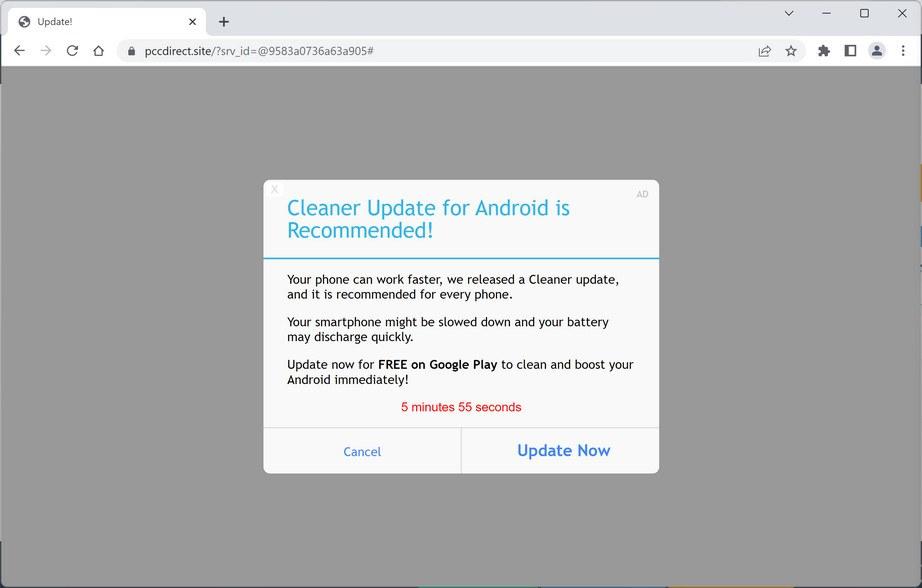Image resolution: width=922 pixels, height=588 pixels.
Task: Expand the tab list chevron near window controls
Action: pos(788,13)
